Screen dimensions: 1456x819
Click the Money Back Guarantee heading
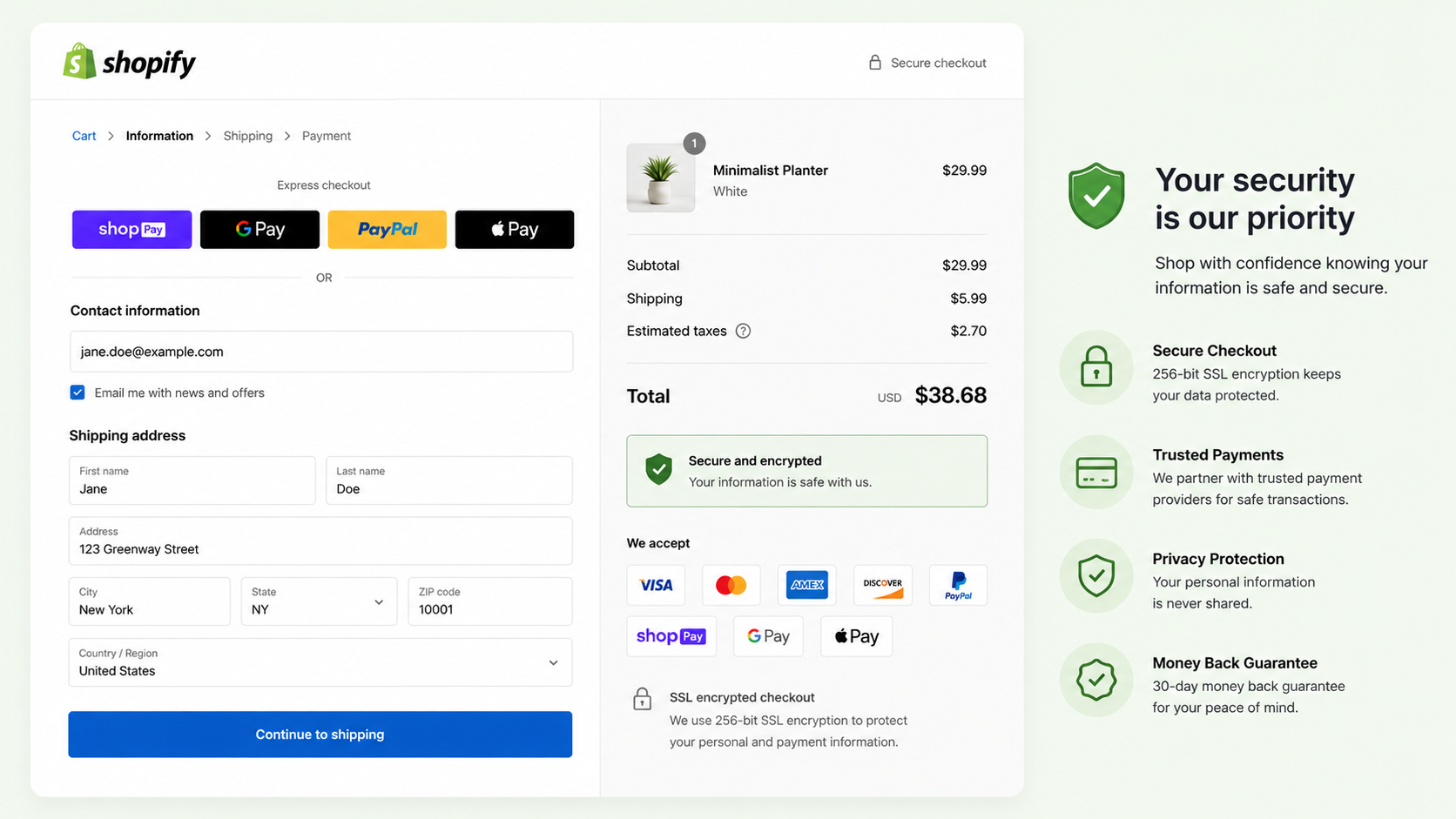click(1235, 663)
